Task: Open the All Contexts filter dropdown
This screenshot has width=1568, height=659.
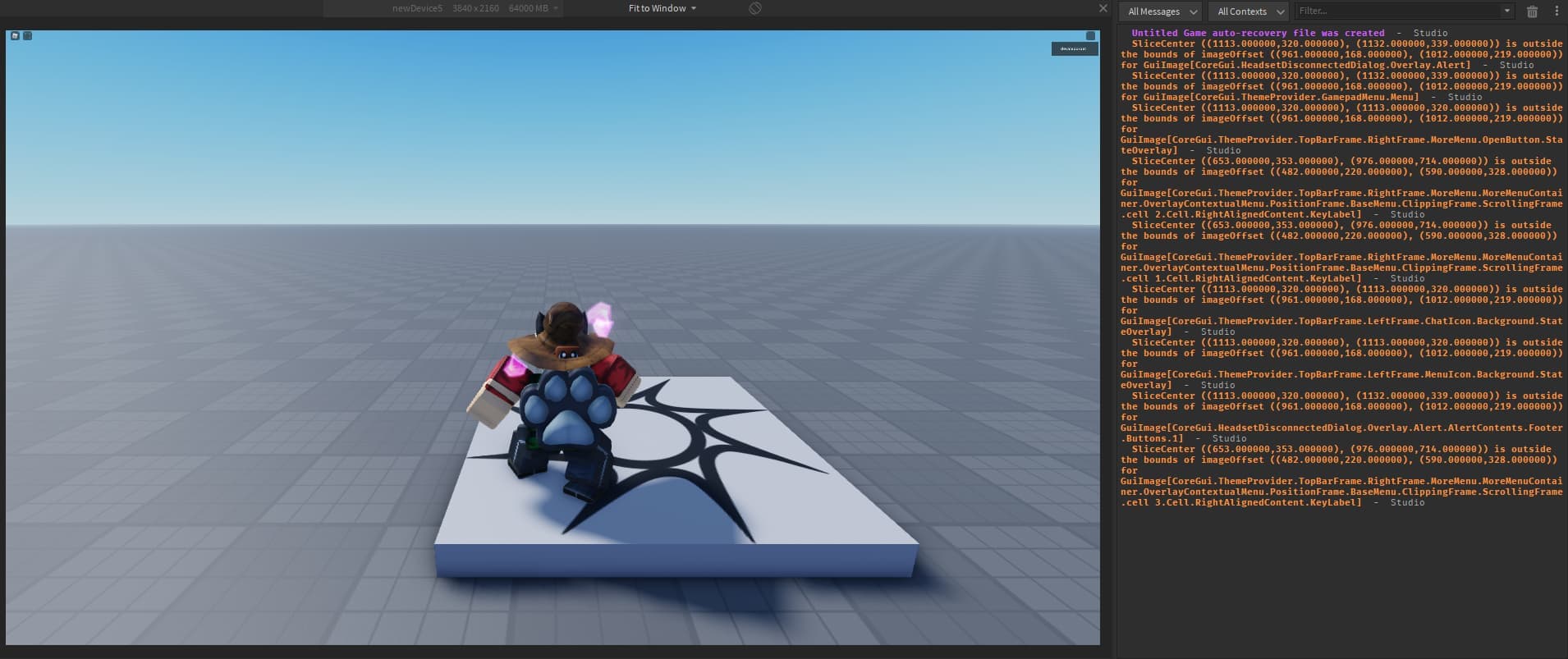Action: pyautogui.click(x=1248, y=11)
